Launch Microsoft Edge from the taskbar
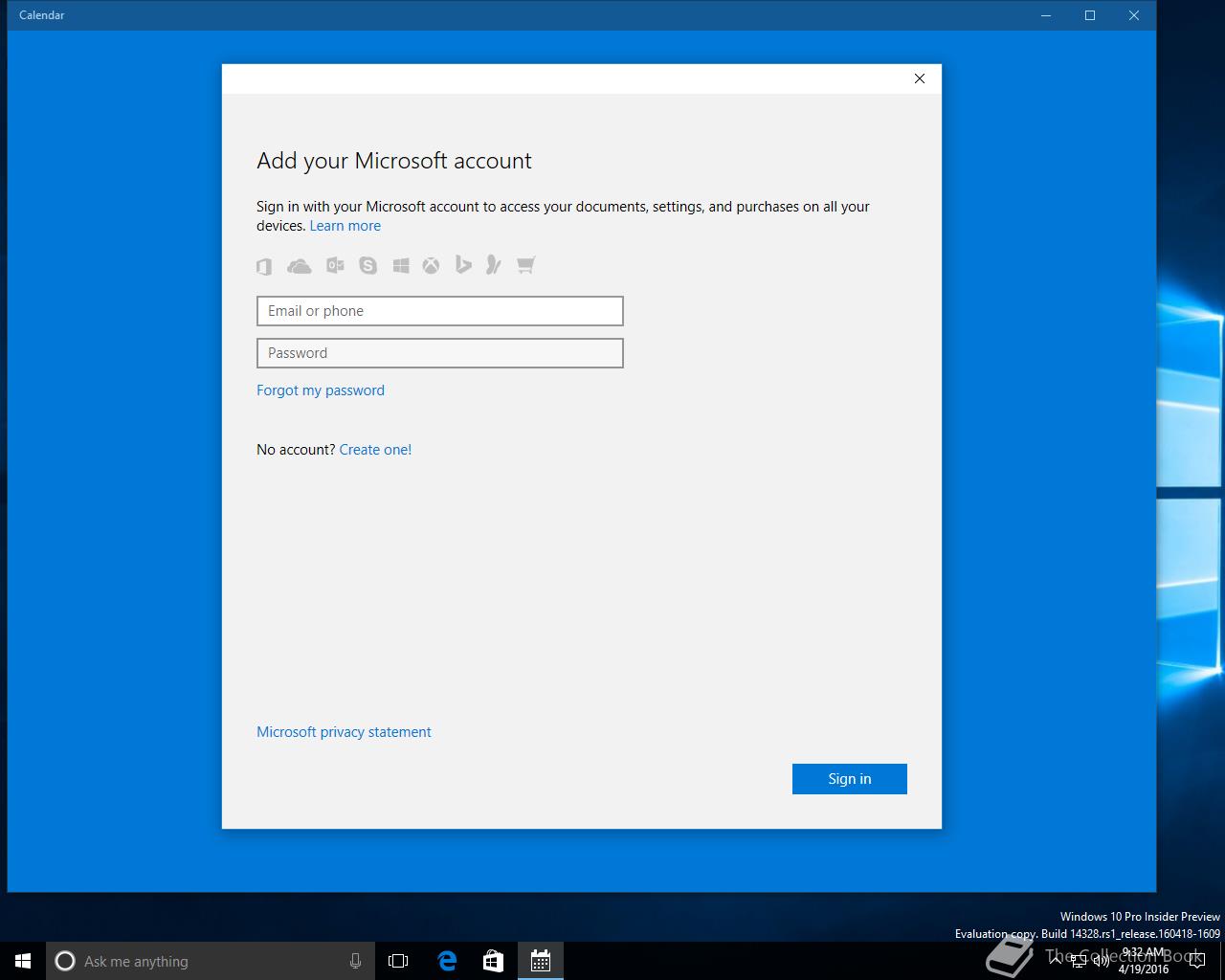Image resolution: width=1225 pixels, height=980 pixels. coord(447,961)
